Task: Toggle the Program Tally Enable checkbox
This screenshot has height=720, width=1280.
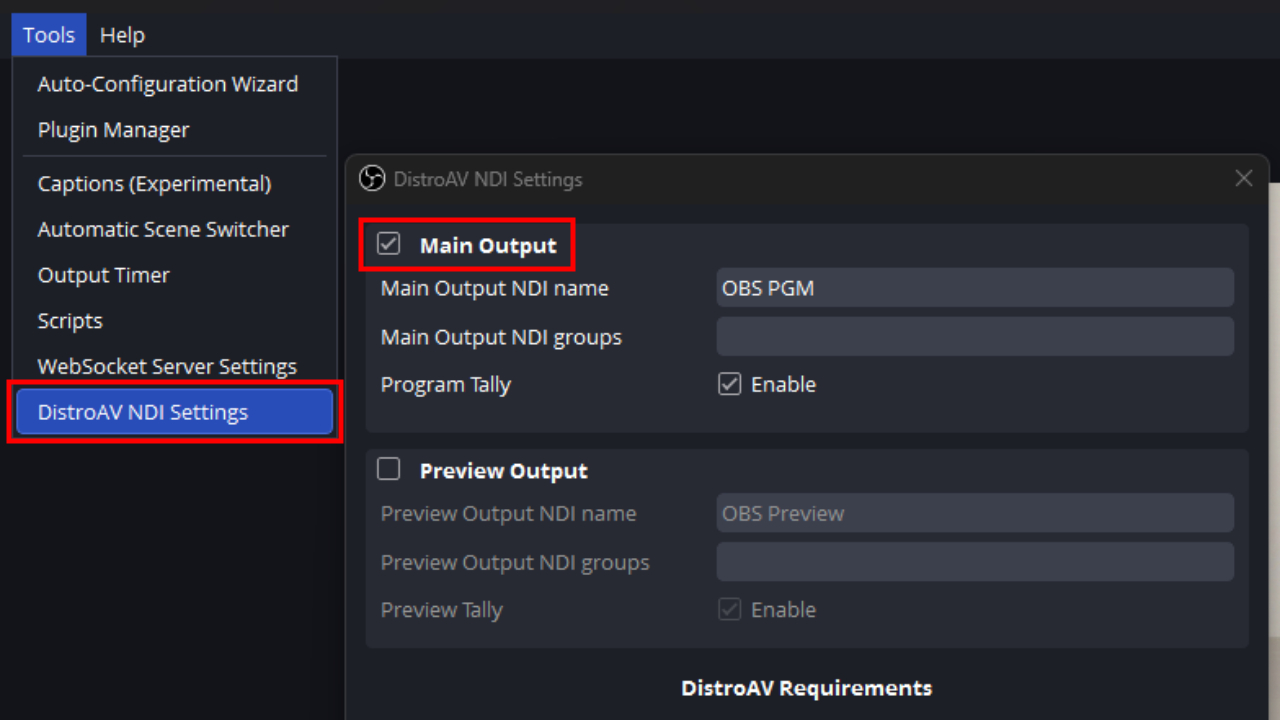Action: 730,384
